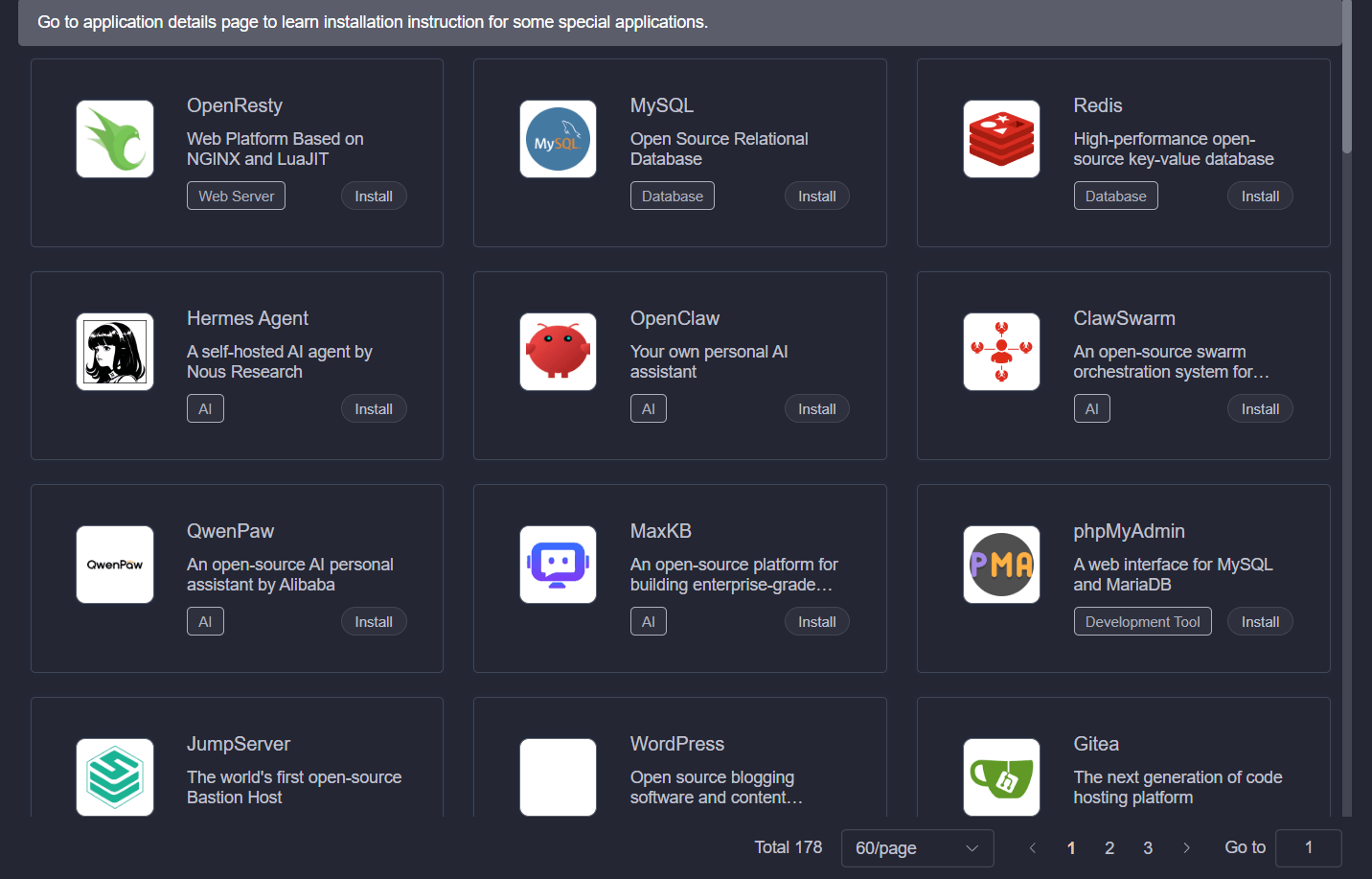This screenshot has height=879, width=1372.
Task: Install MaxKB
Action: pyautogui.click(x=817, y=621)
